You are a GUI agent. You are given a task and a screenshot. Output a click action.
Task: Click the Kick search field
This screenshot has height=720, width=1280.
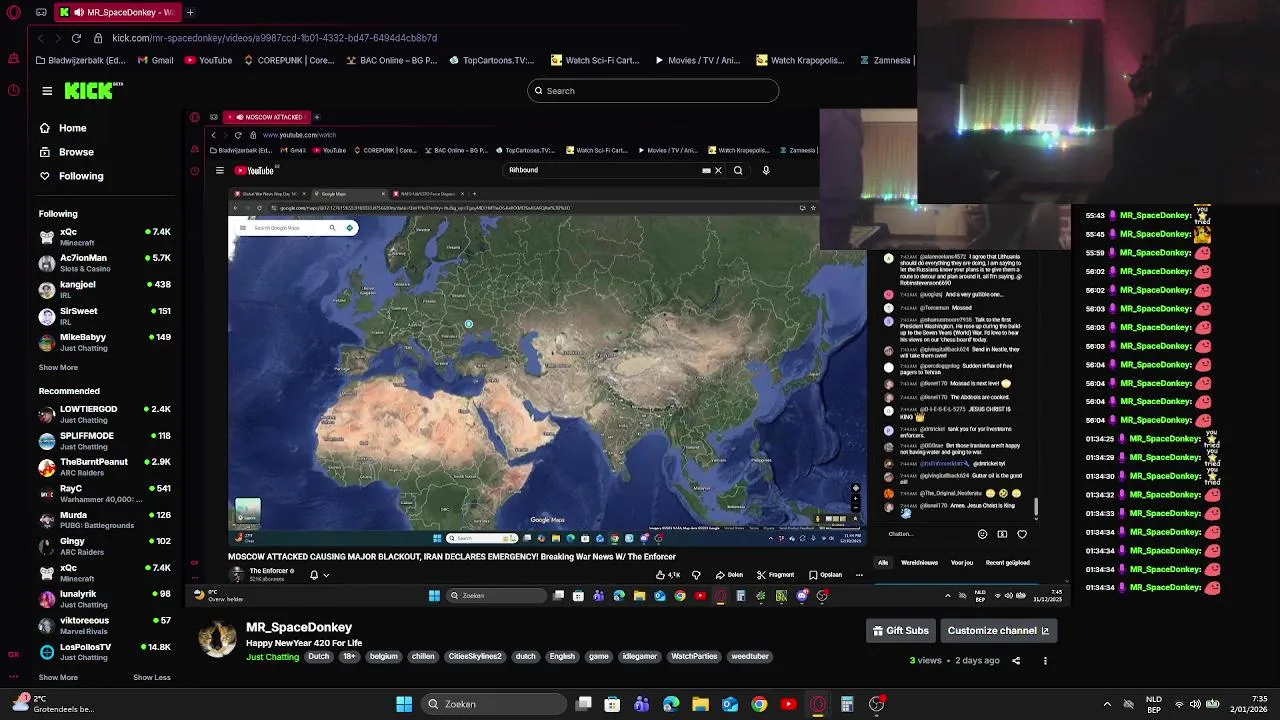point(653,91)
